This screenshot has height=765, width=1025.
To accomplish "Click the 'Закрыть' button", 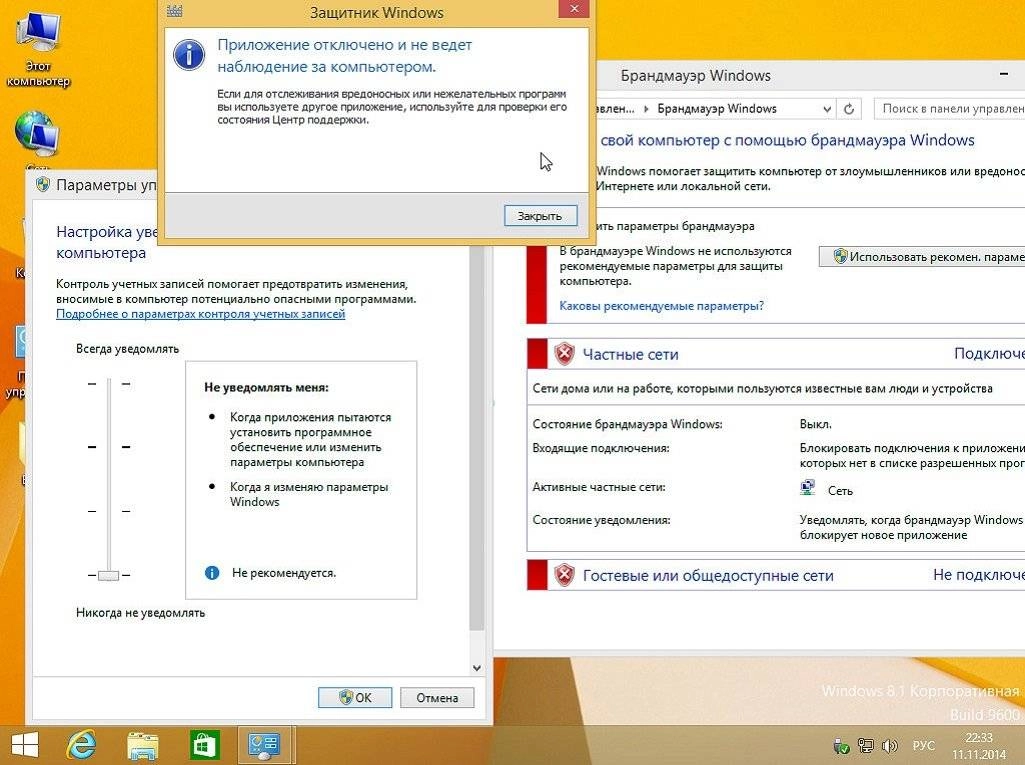I will 540,216.
